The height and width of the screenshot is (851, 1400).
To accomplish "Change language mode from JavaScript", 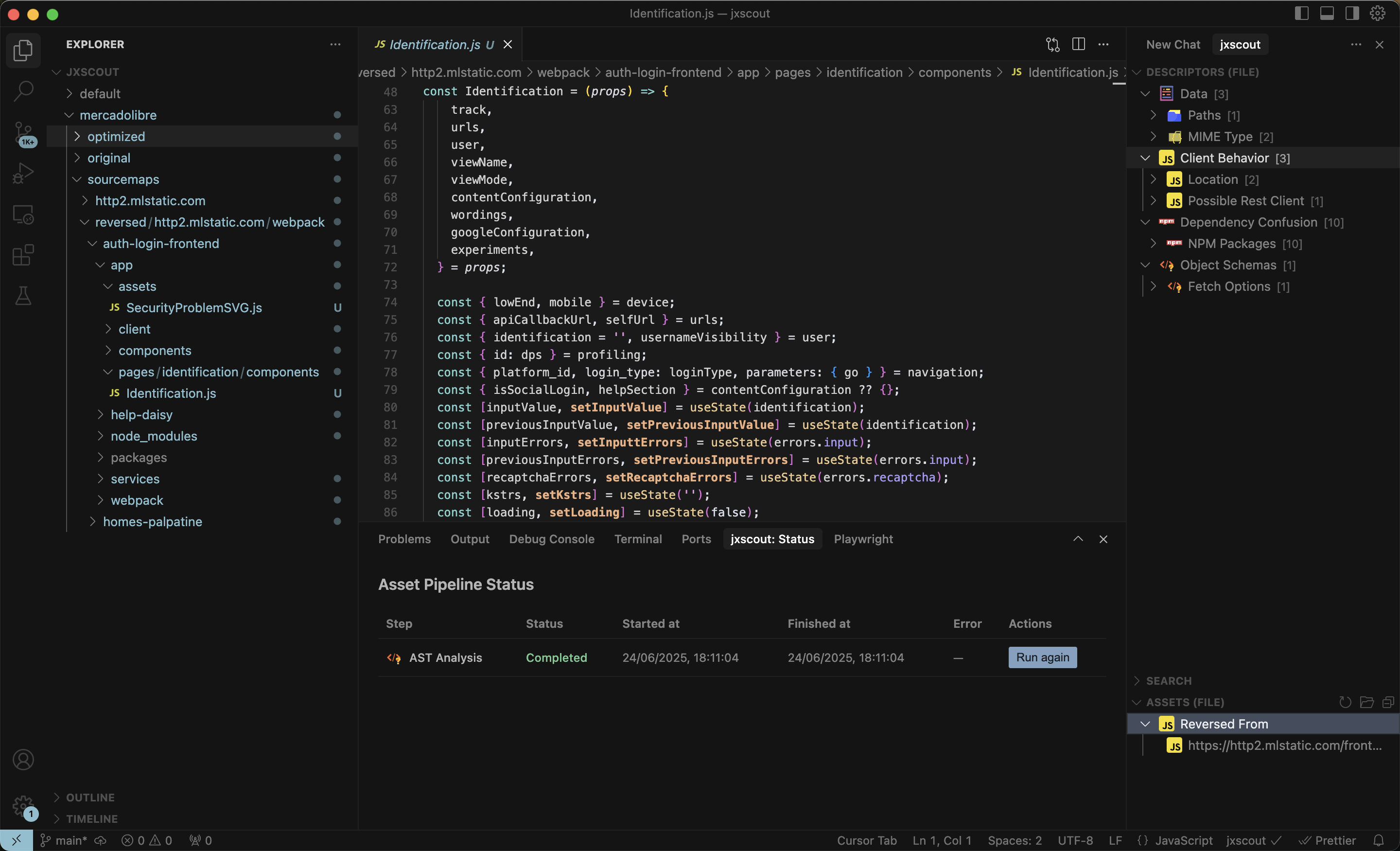I will coord(1184,840).
